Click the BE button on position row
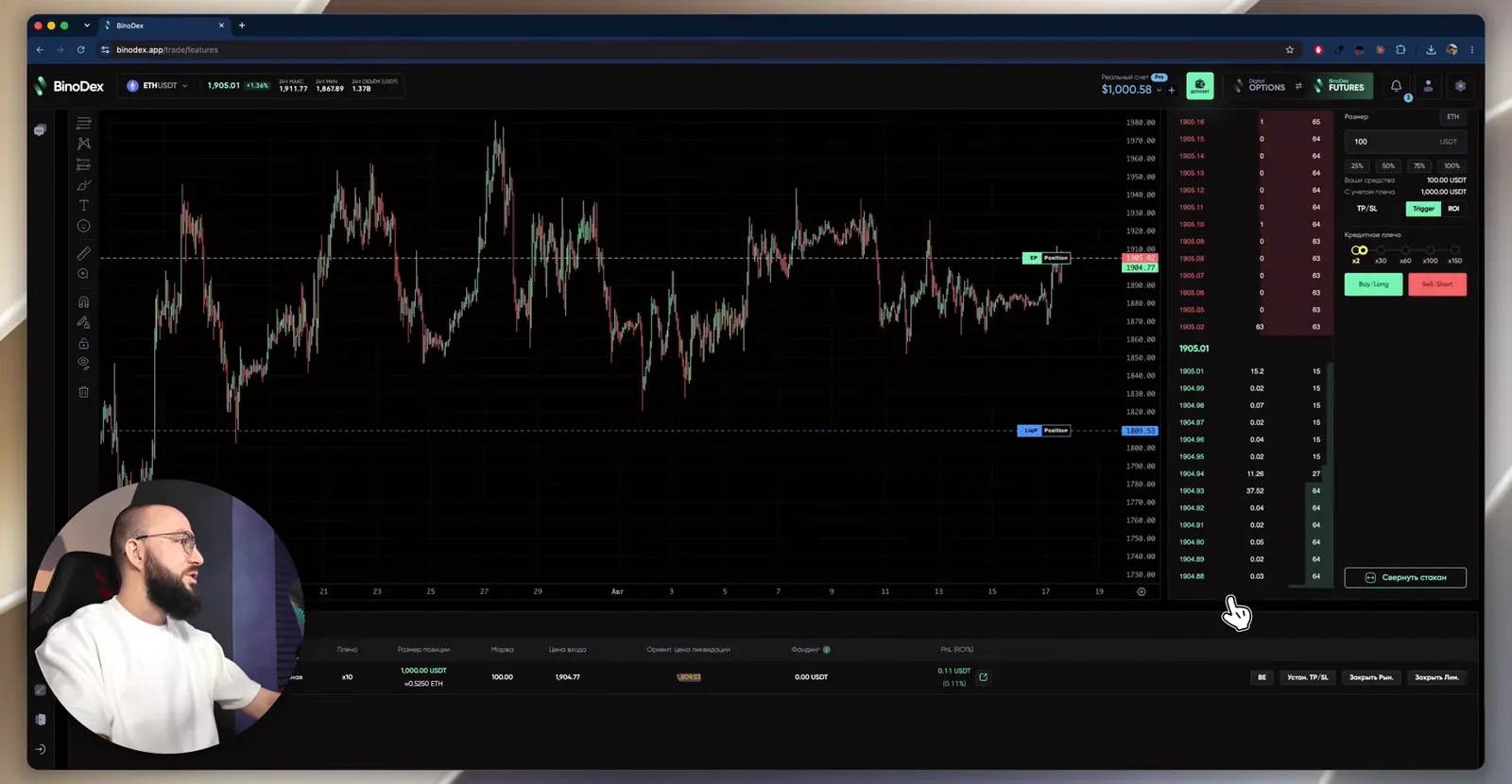Viewport: 1512px width, 784px height. pyautogui.click(x=1262, y=677)
